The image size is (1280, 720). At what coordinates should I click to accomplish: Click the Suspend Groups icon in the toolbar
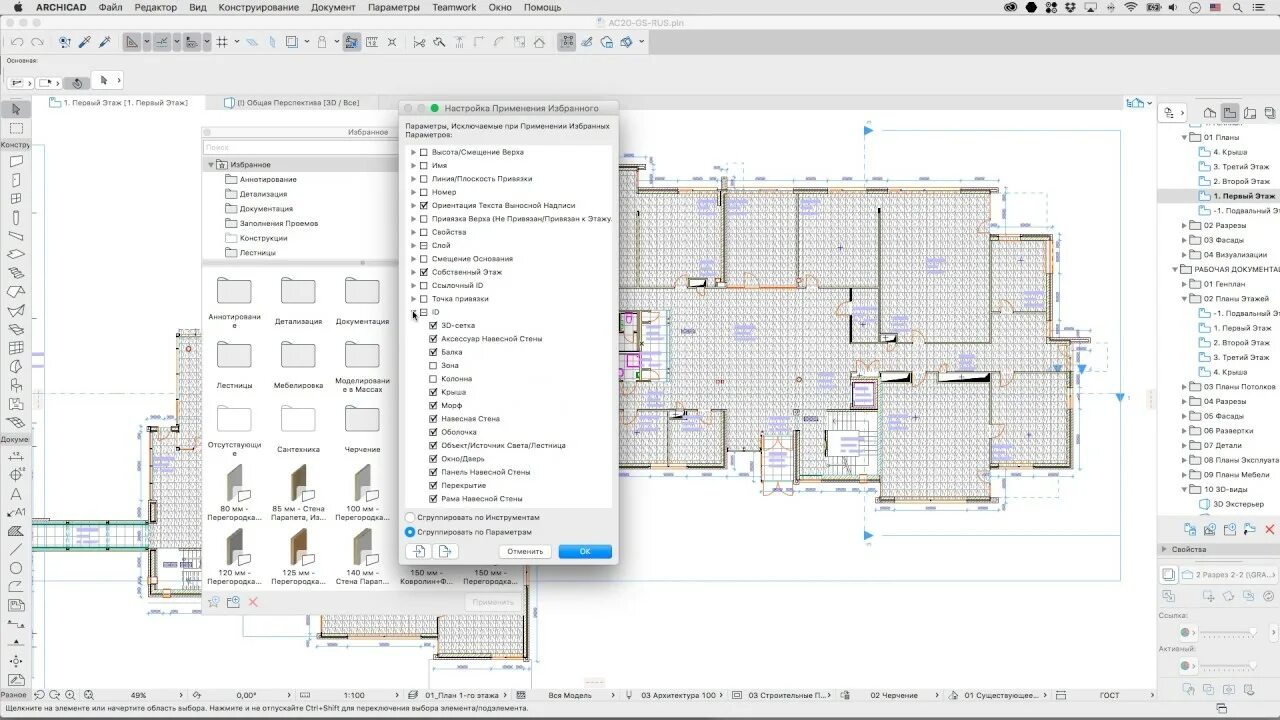tap(568, 42)
